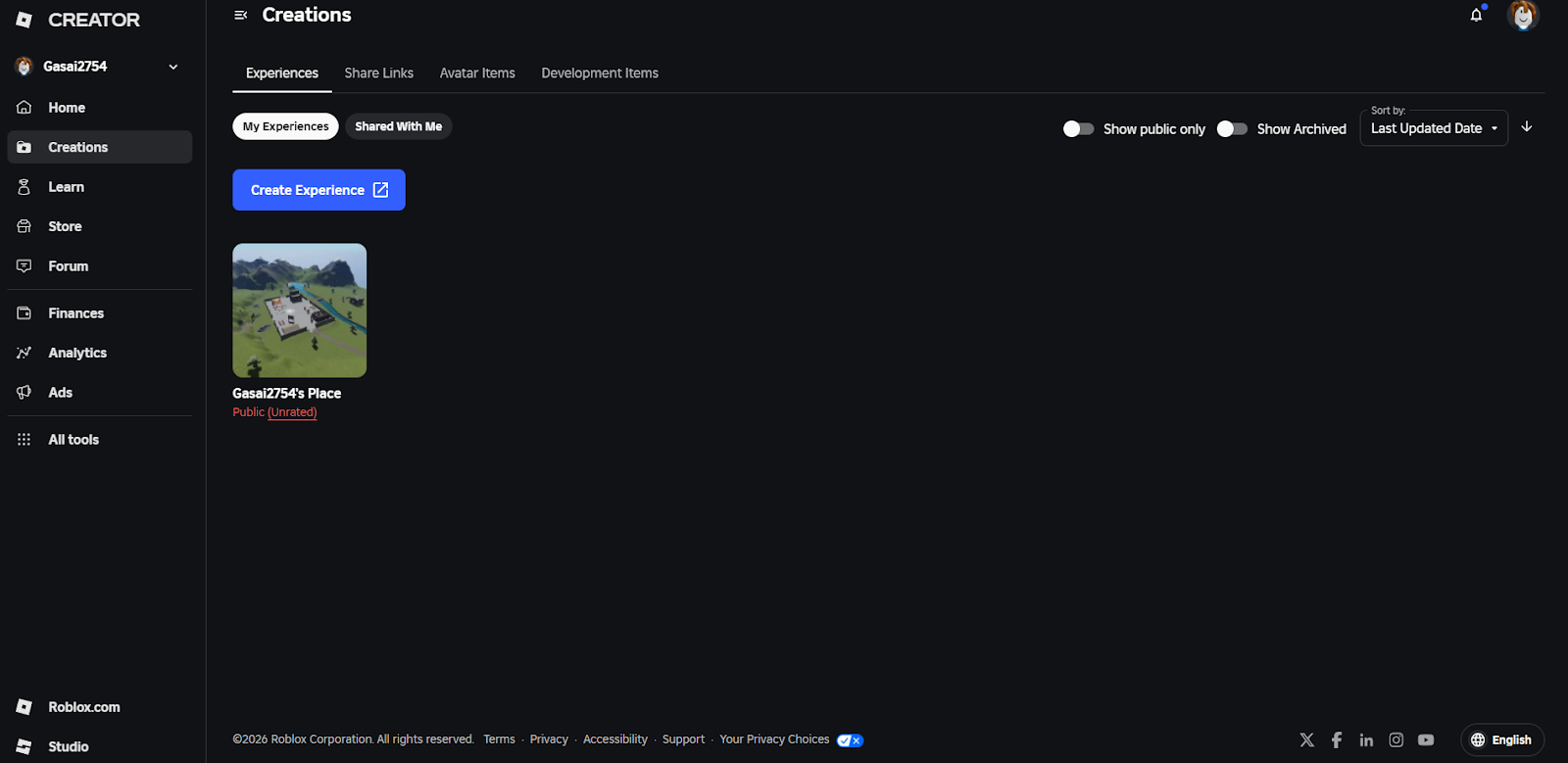Toggle Show public only switch

(x=1078, y=129)
